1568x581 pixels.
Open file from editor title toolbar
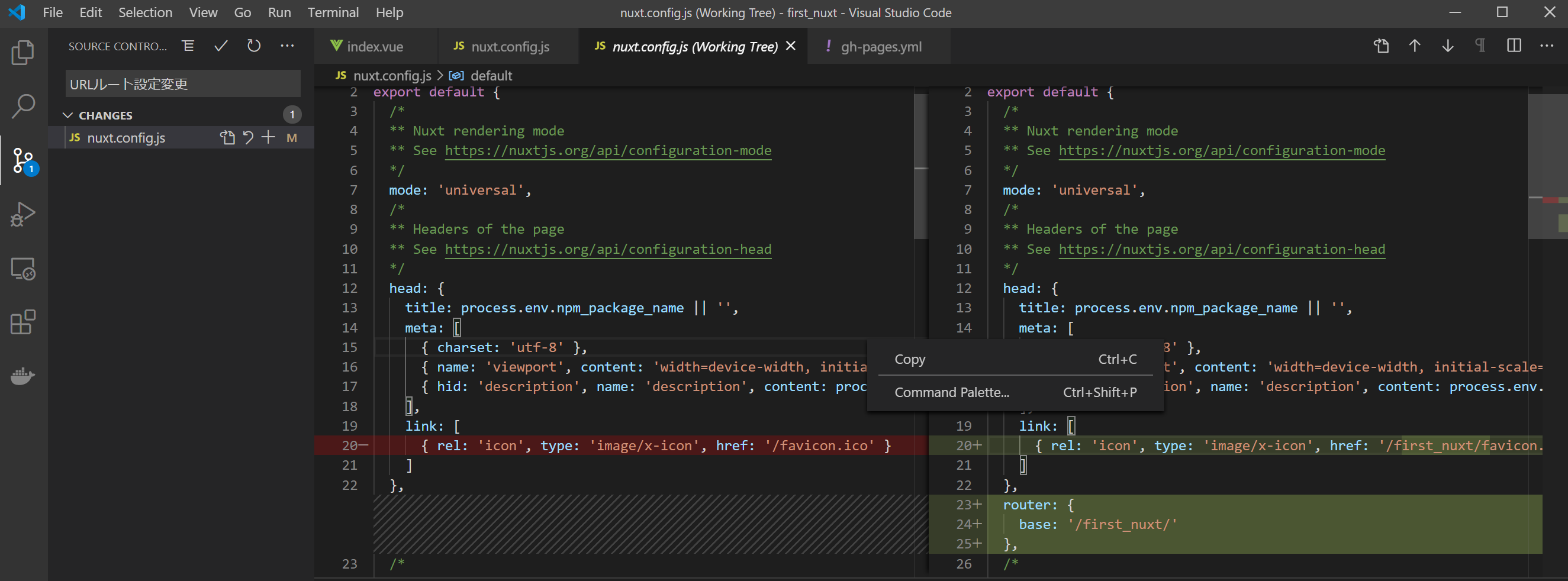1381,46
